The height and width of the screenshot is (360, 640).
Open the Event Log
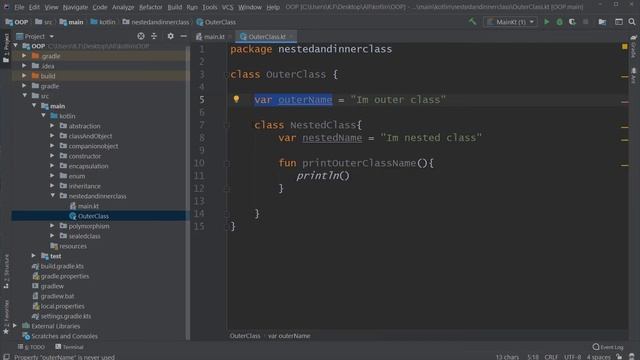tap(608, 347)
